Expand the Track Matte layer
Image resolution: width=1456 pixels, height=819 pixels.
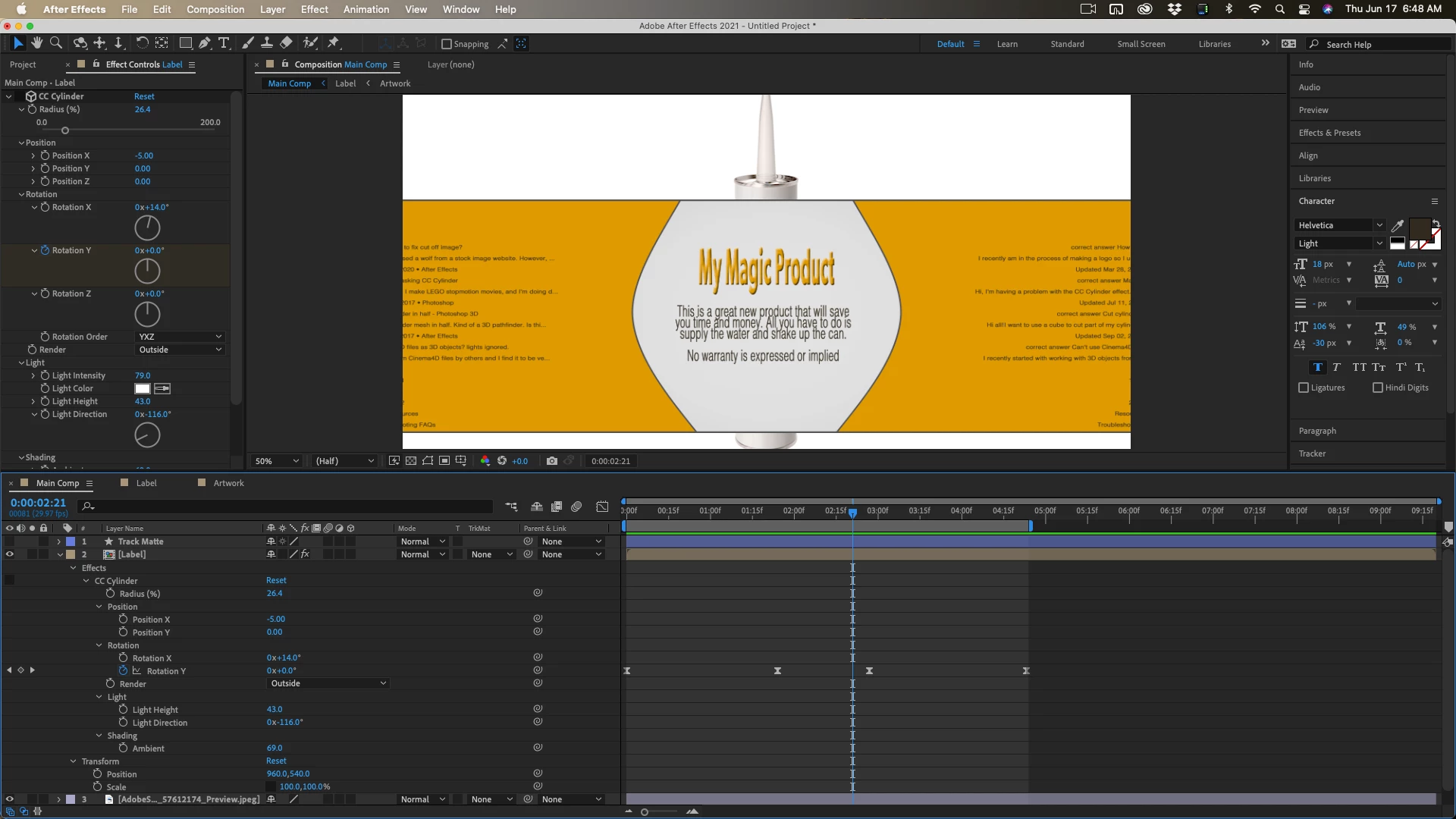coord(58,541)
